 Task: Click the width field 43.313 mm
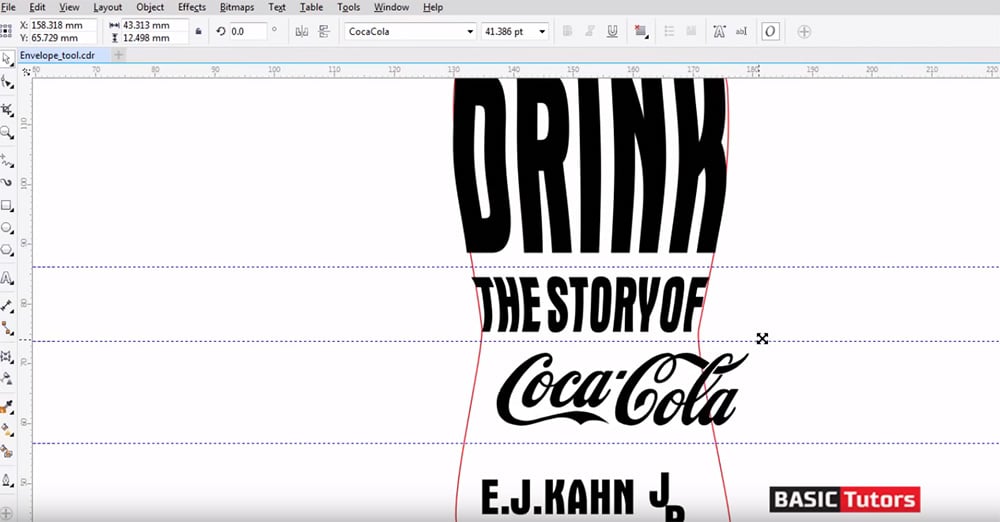tap(155, 26)
